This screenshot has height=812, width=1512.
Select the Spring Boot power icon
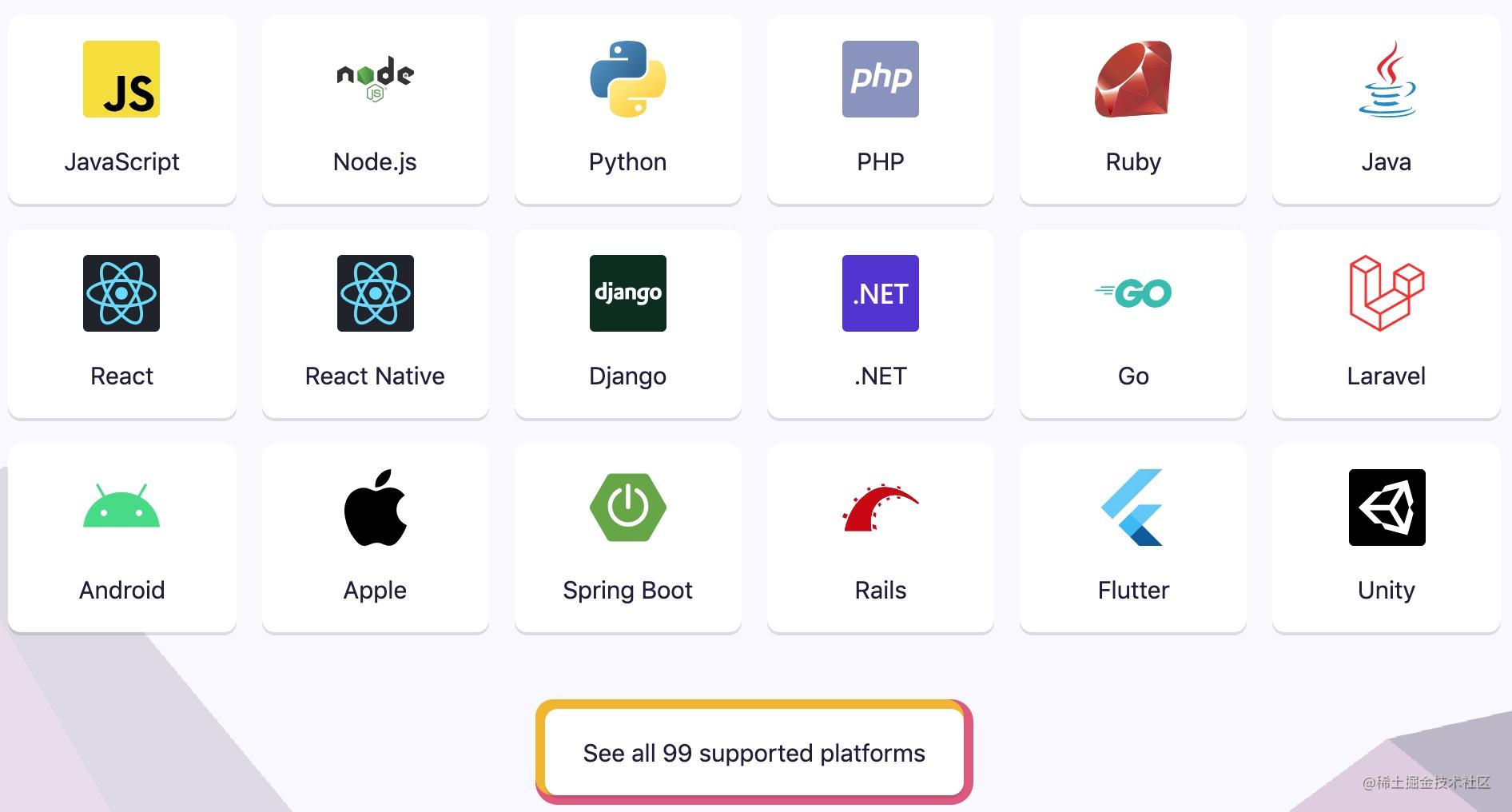pyautogui.click(x=627, y=507)
